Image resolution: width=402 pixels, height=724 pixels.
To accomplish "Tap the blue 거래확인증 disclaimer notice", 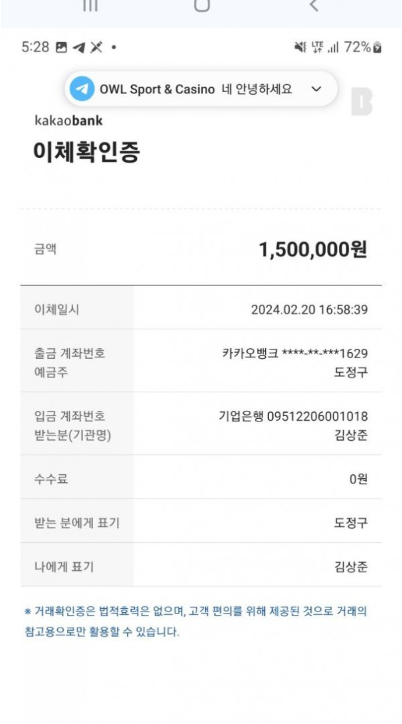I will pos(196,621).
